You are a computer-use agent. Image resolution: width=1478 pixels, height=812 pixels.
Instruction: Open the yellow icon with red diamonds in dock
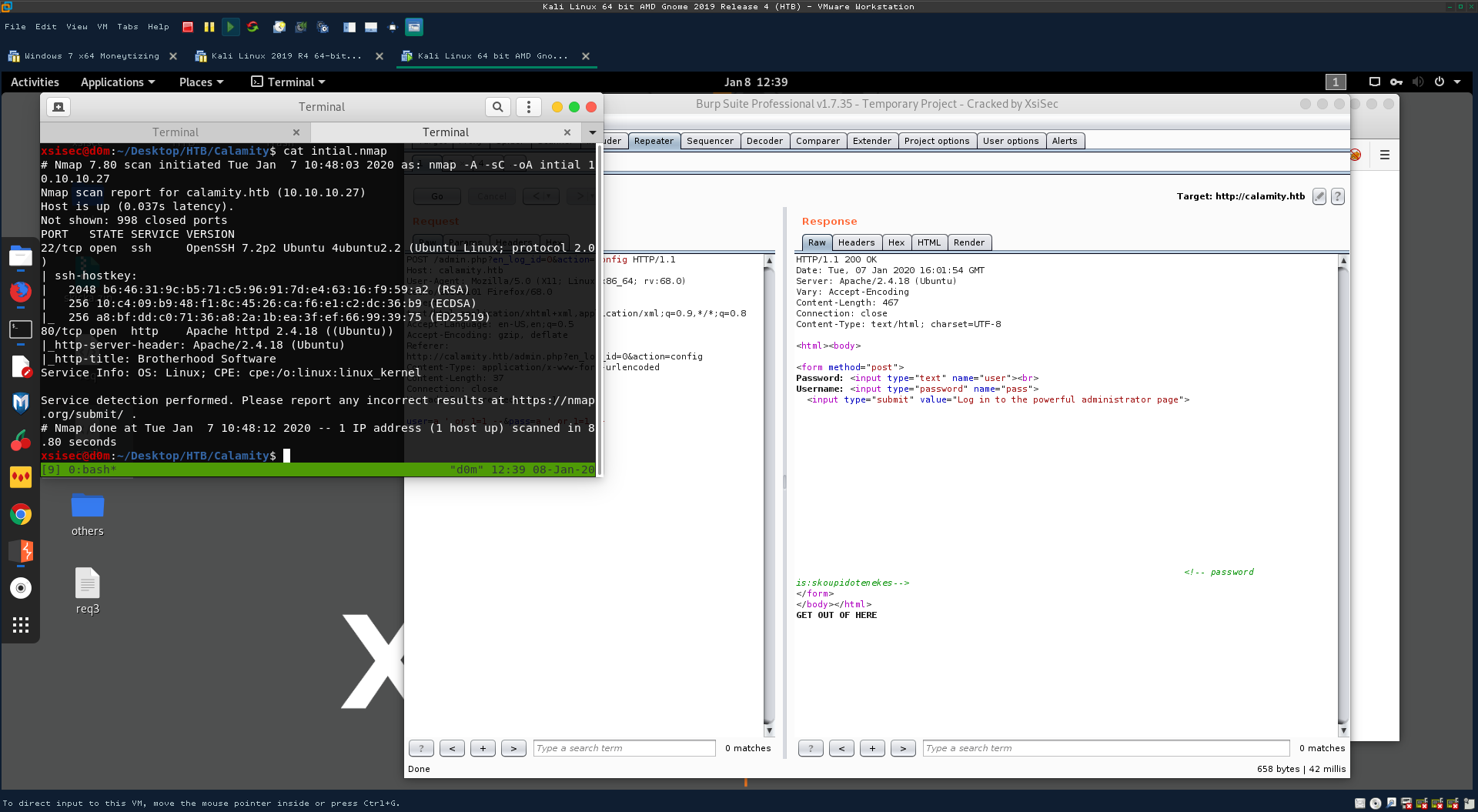(21, 476)
